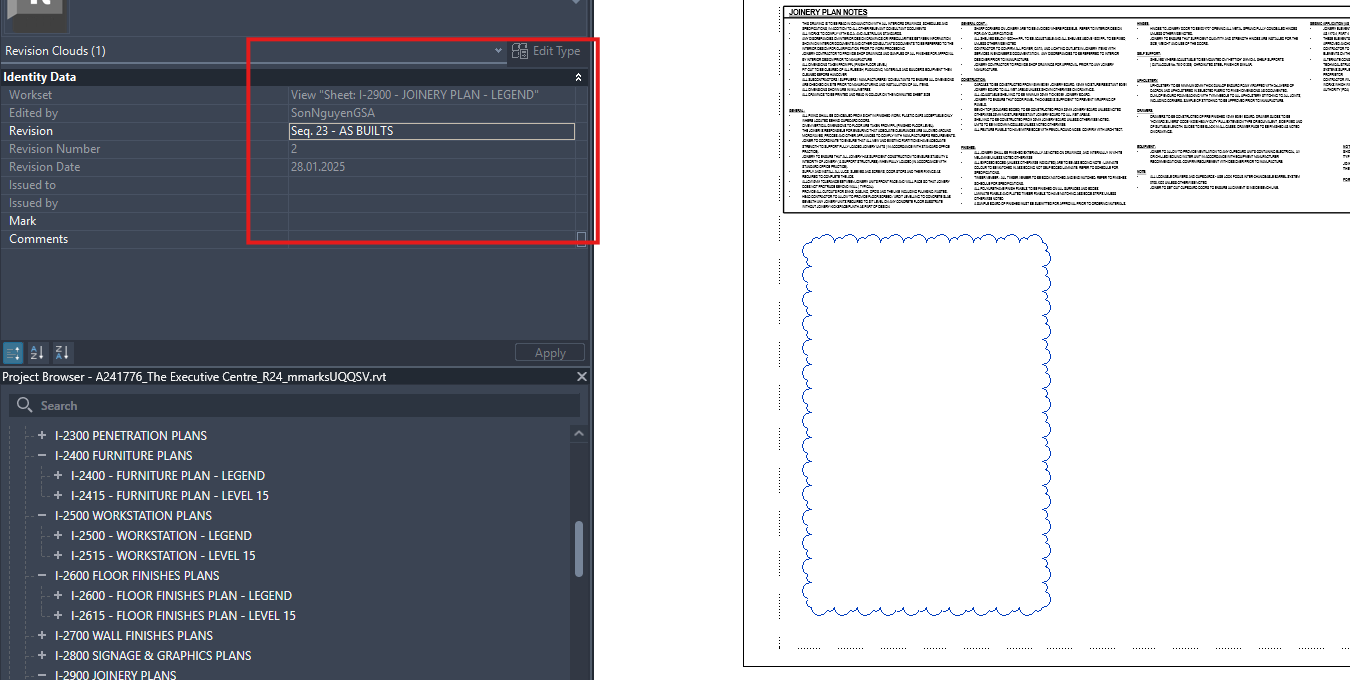This screenshot has height=680, width=1350.
Task: Collapse the Identity Data section chevron
Action: (x=577, y=76)
